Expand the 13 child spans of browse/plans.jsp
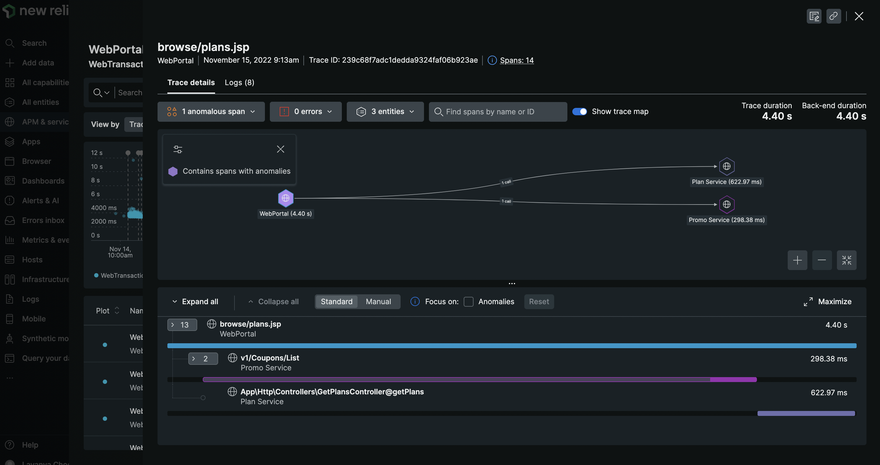 coord(183,325)
